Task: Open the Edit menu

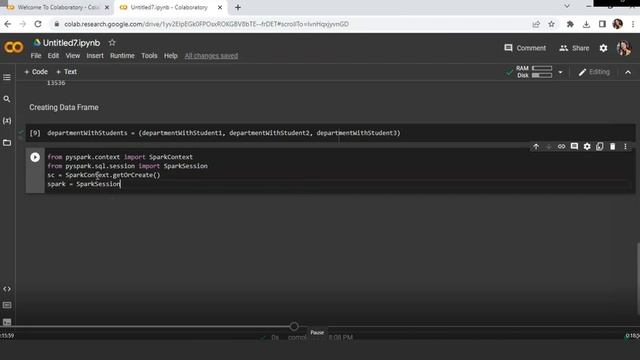Action: 53,56
